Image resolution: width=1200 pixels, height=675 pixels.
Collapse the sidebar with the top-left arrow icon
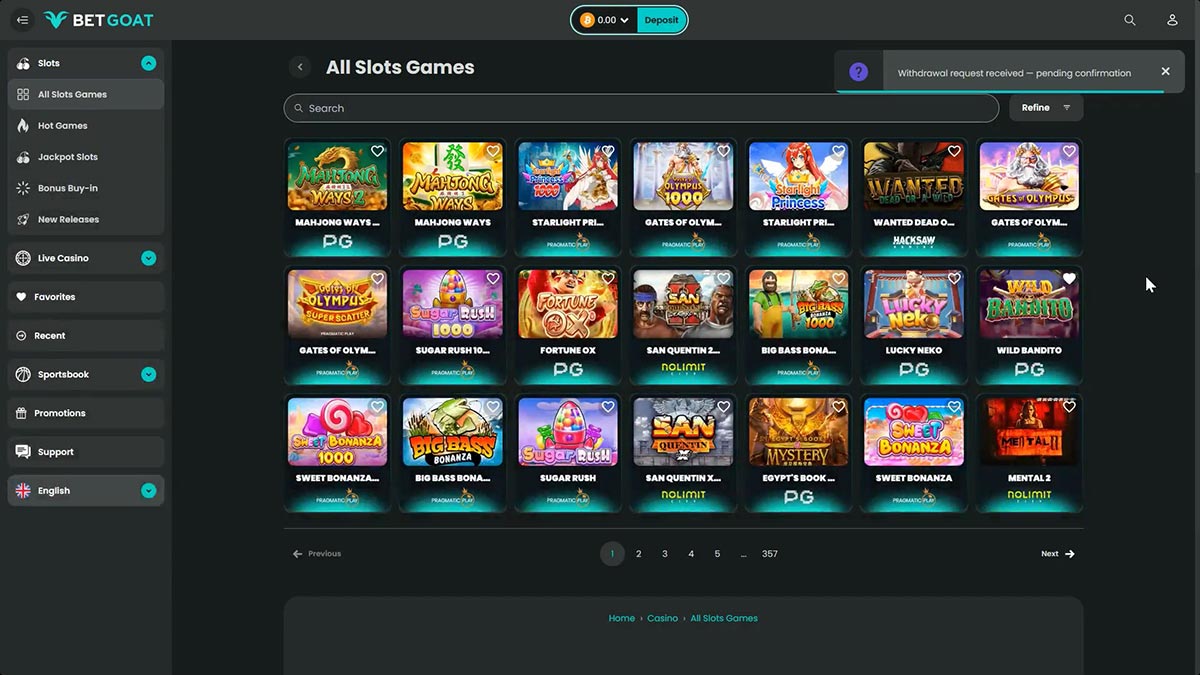click(x=22, y=20)
